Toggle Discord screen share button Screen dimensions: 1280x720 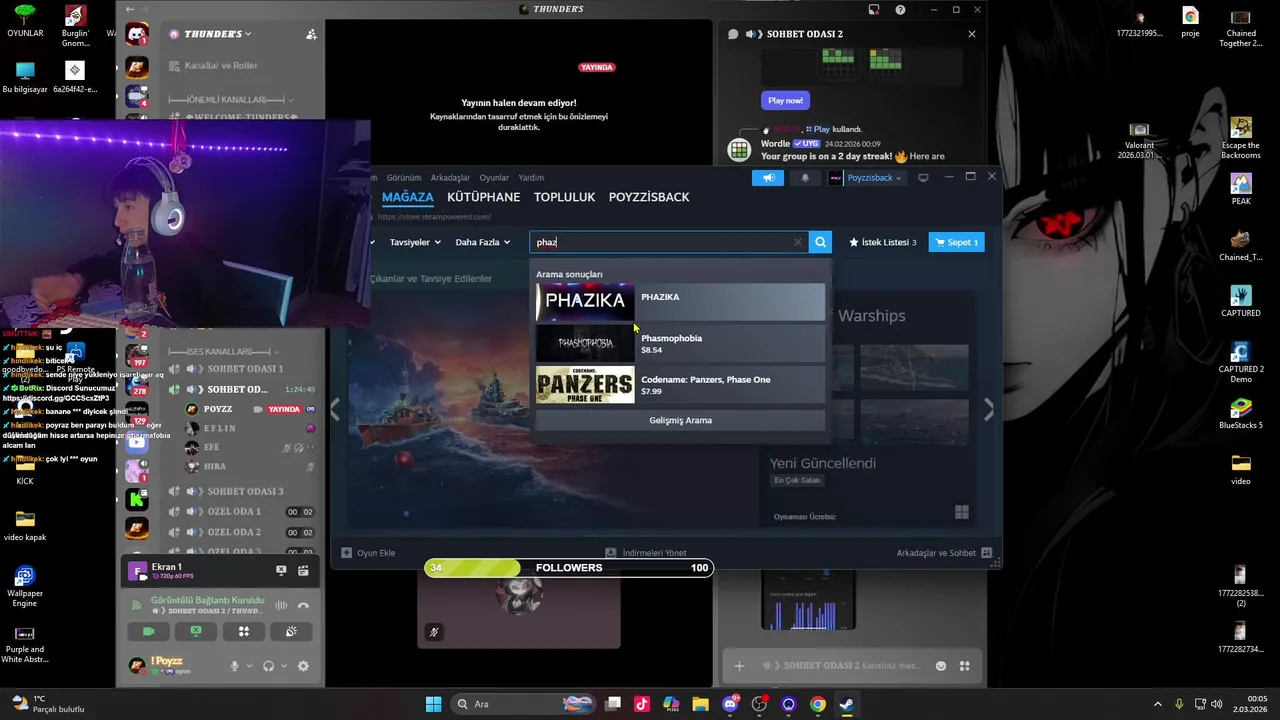point(196,631)
